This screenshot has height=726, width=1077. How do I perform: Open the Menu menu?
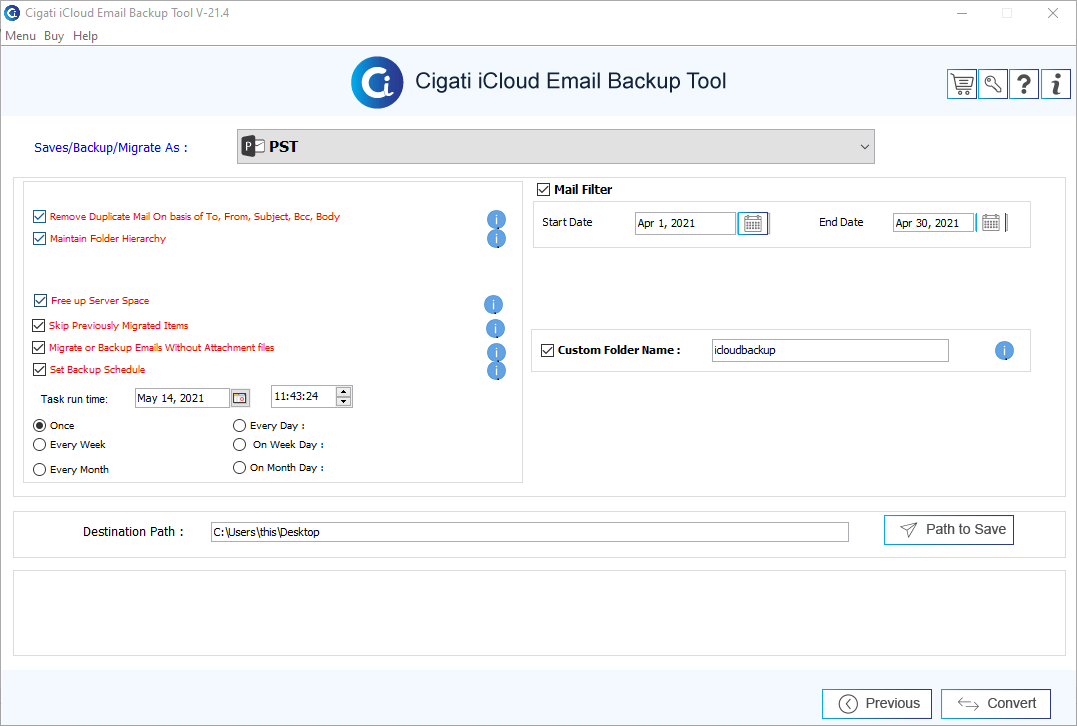click(20, 36)
